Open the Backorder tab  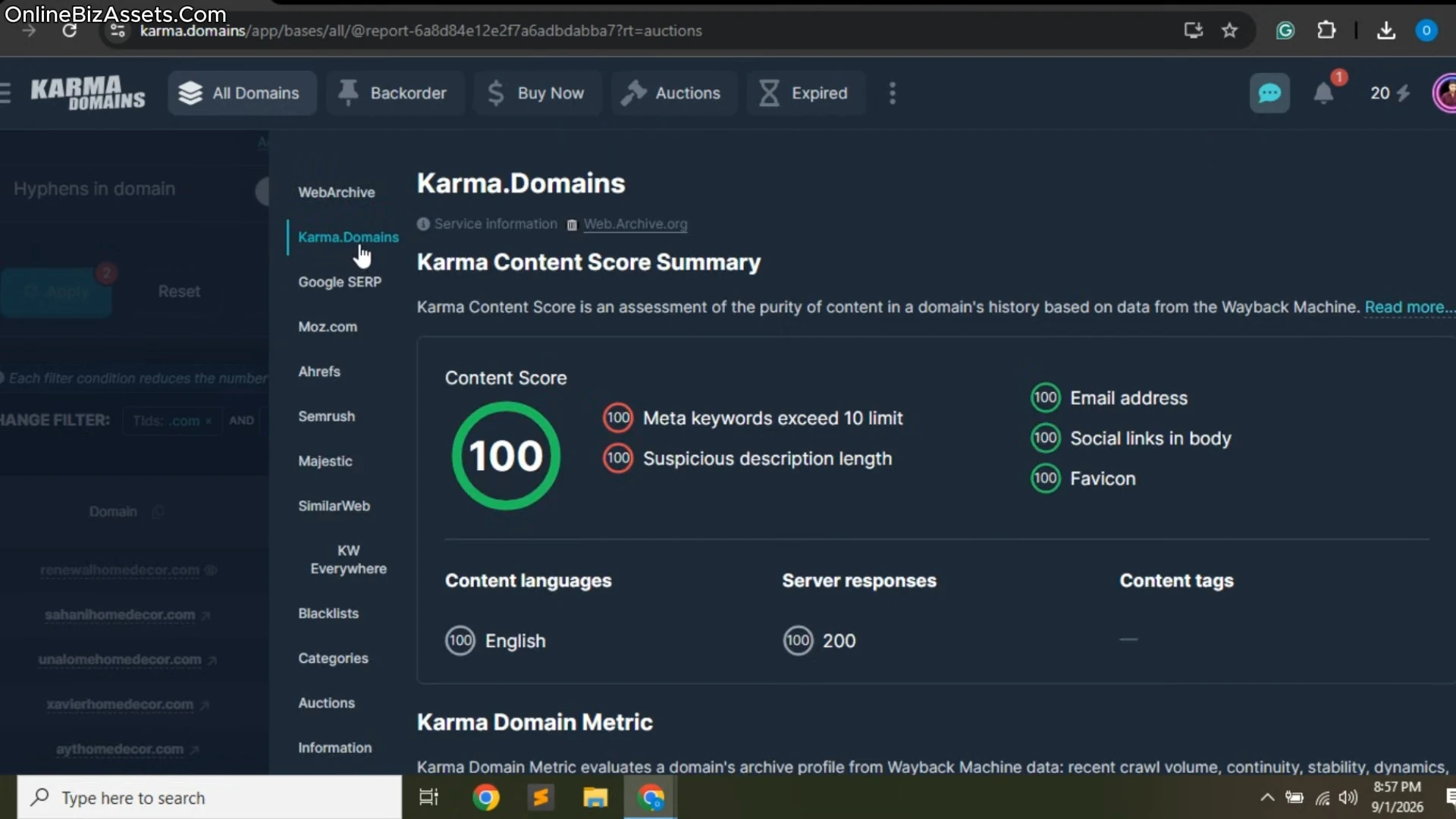(x=394, y=93)
